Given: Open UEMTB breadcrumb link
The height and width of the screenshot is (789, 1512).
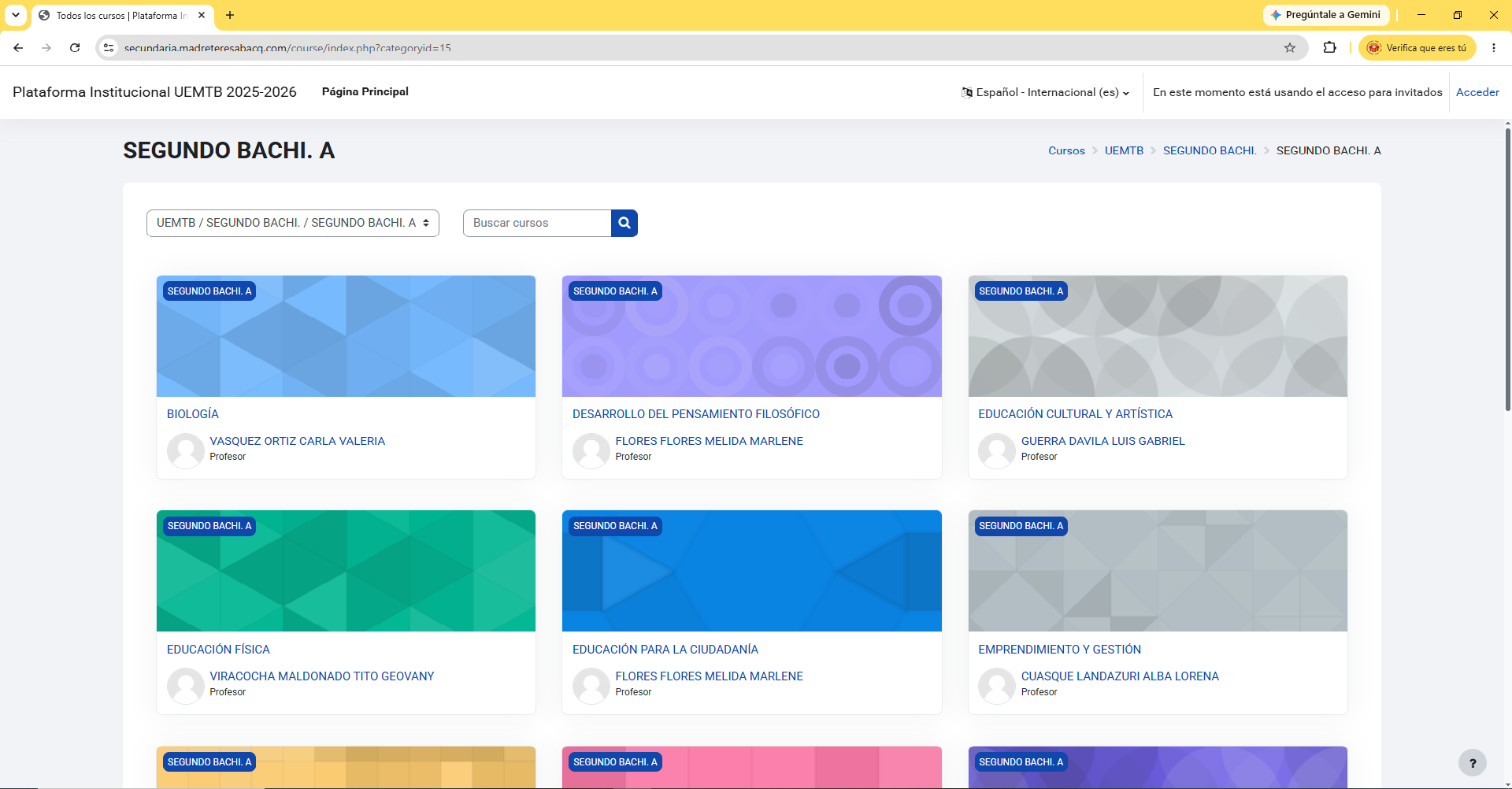Looking at the screenshot, I should coord(1124,150).
